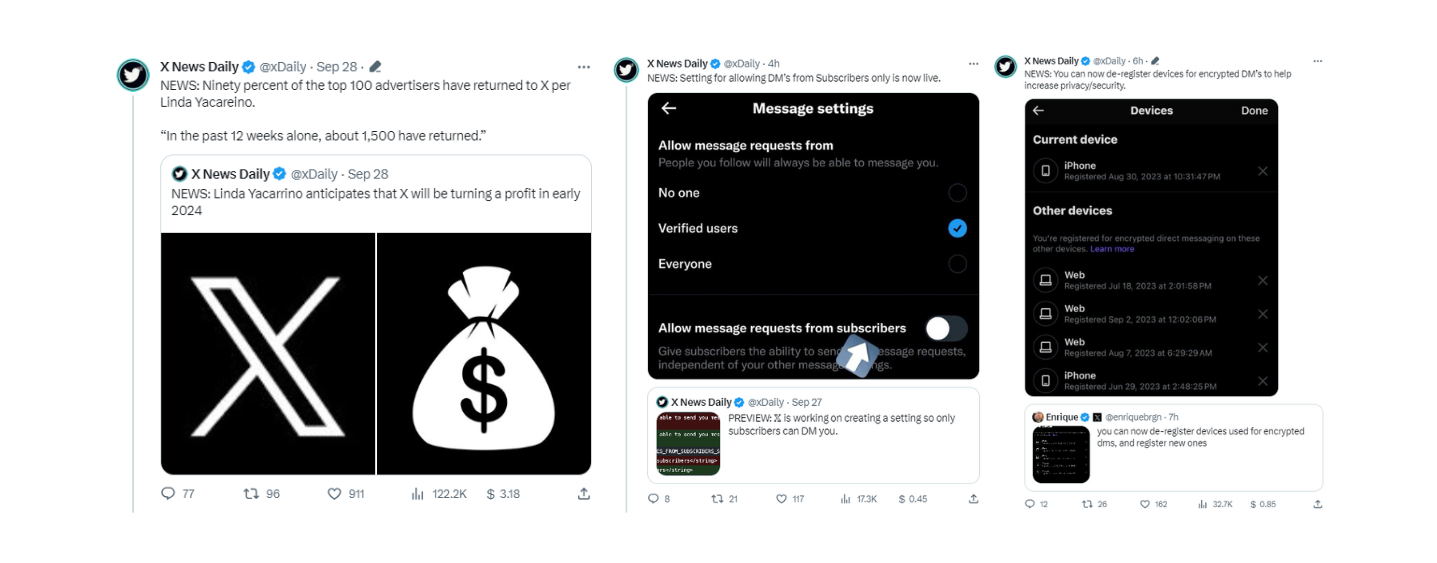Reply to the advertisers-returned tweet with 77 replies
The width and height of the screenshot is (1437, 563).
[x=168, y=494]
